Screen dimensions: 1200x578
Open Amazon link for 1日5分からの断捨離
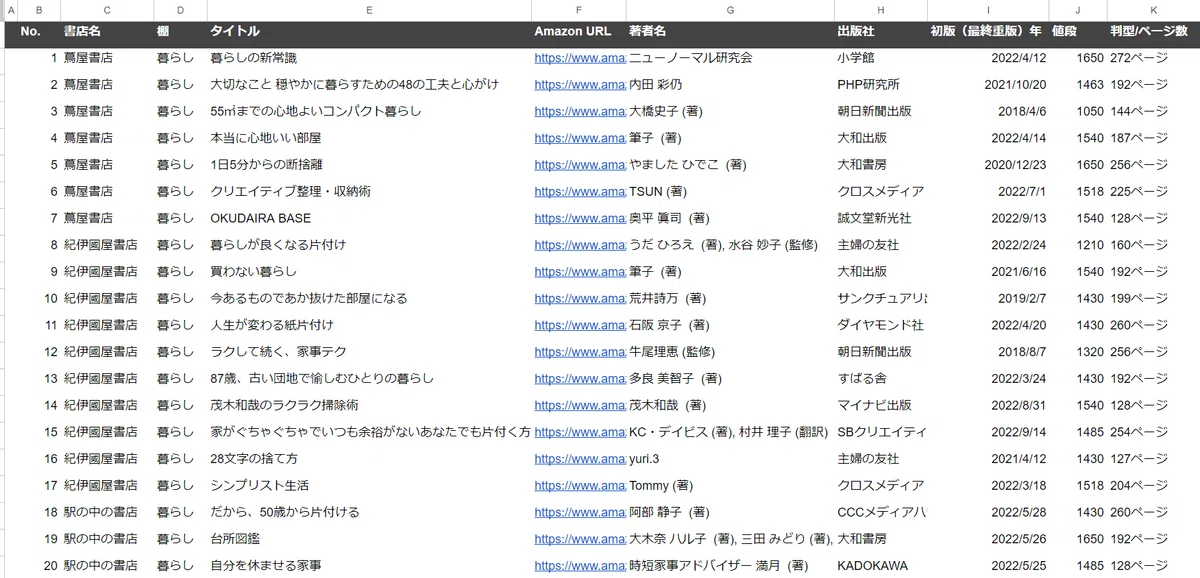(x=579, y=164)
